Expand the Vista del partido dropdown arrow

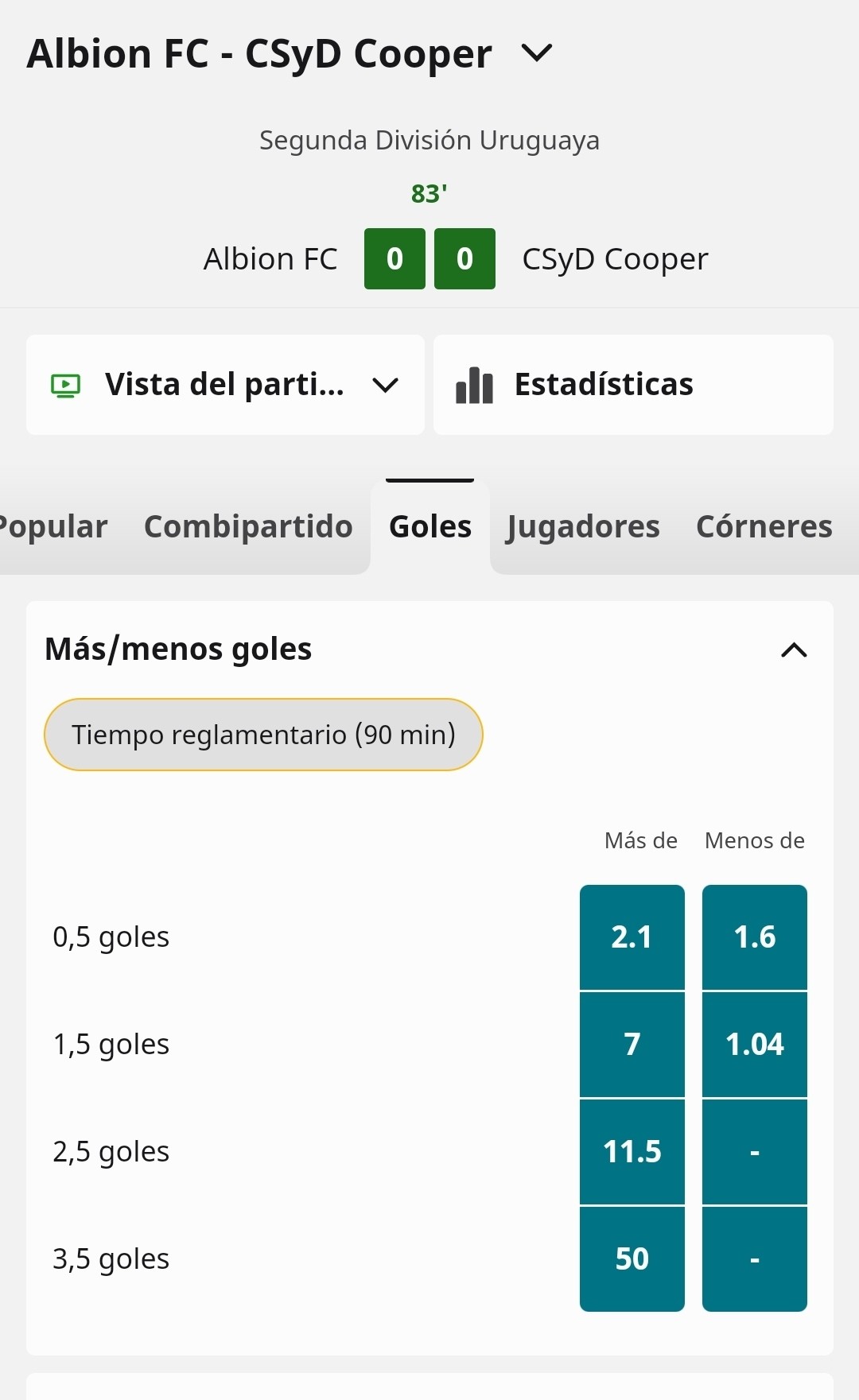coord(385,386)
